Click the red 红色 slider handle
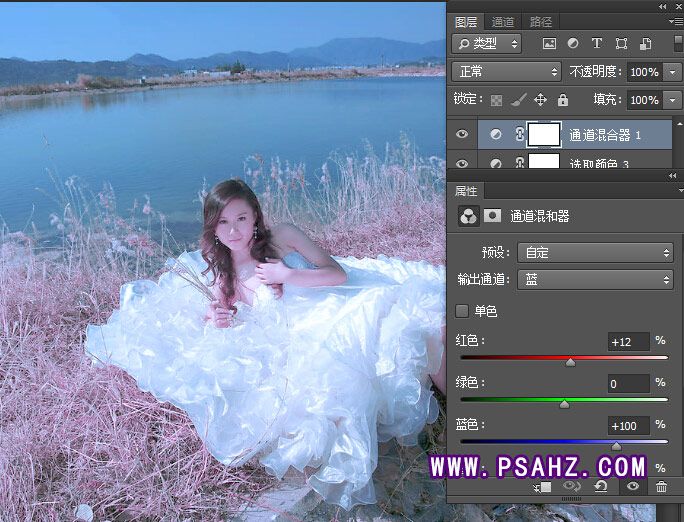684x522 pixels. point(570,362)
